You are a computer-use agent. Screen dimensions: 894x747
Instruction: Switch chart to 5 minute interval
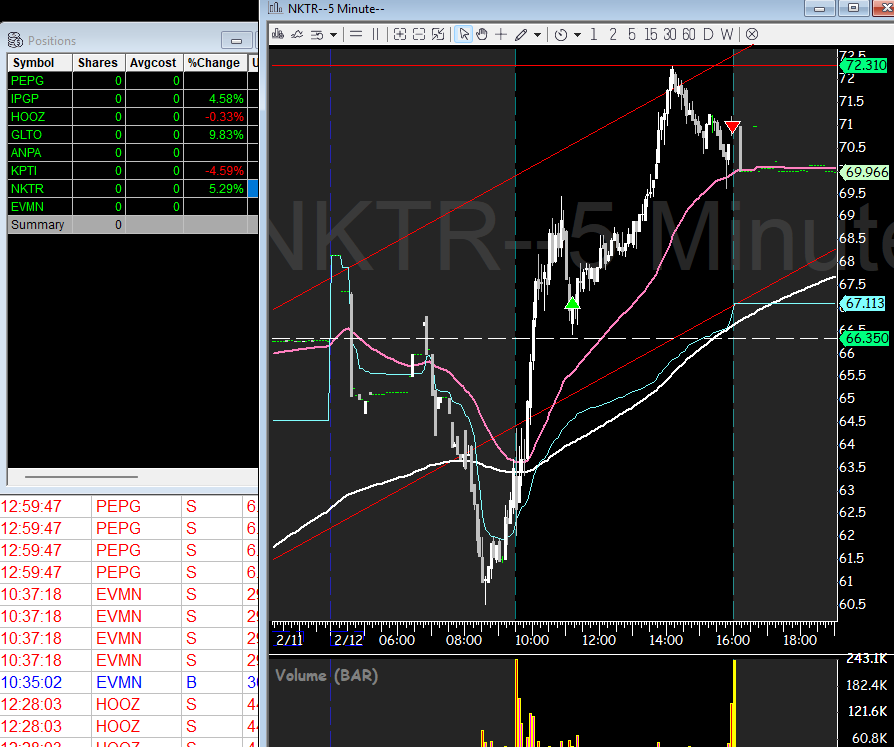(632, 35)
